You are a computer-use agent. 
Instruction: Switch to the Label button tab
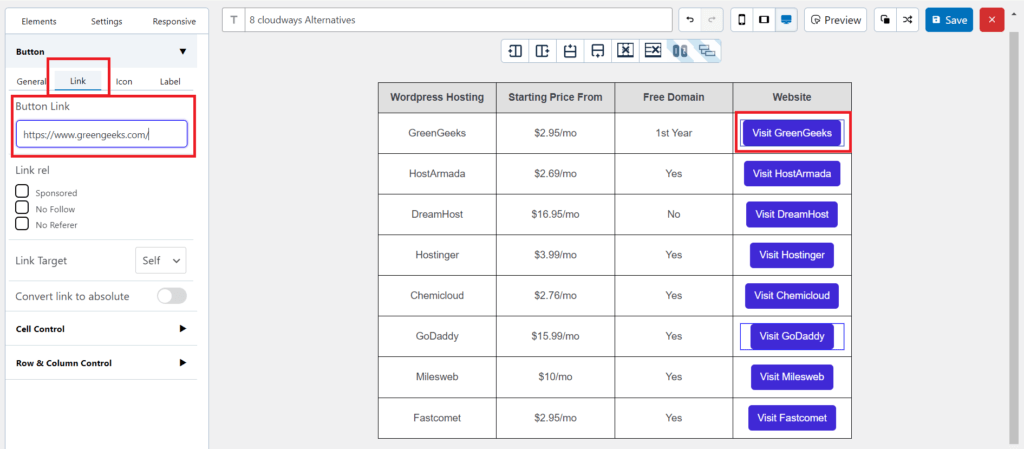click(x=170, y=82)
